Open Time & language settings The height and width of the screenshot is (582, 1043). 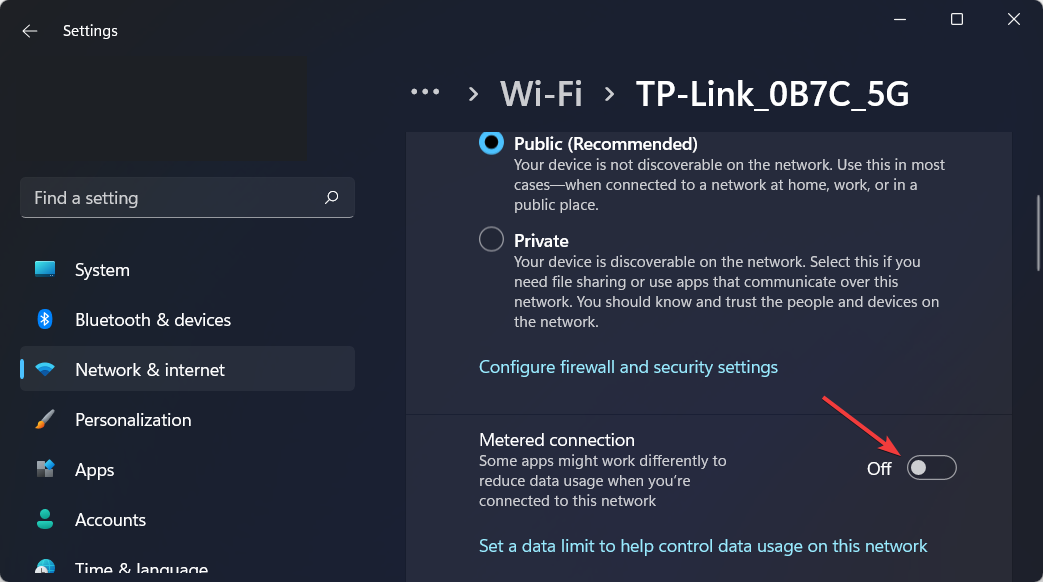pyautogui.click(x=141, y=569)
